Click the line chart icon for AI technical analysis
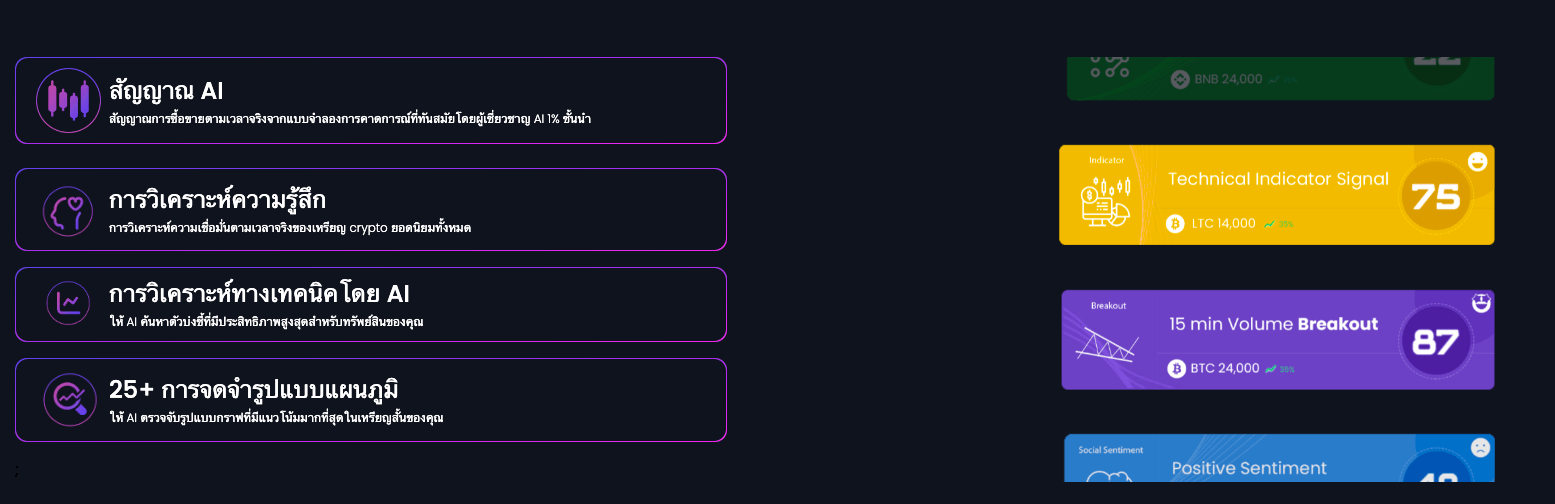 click(x=68, y=303)
